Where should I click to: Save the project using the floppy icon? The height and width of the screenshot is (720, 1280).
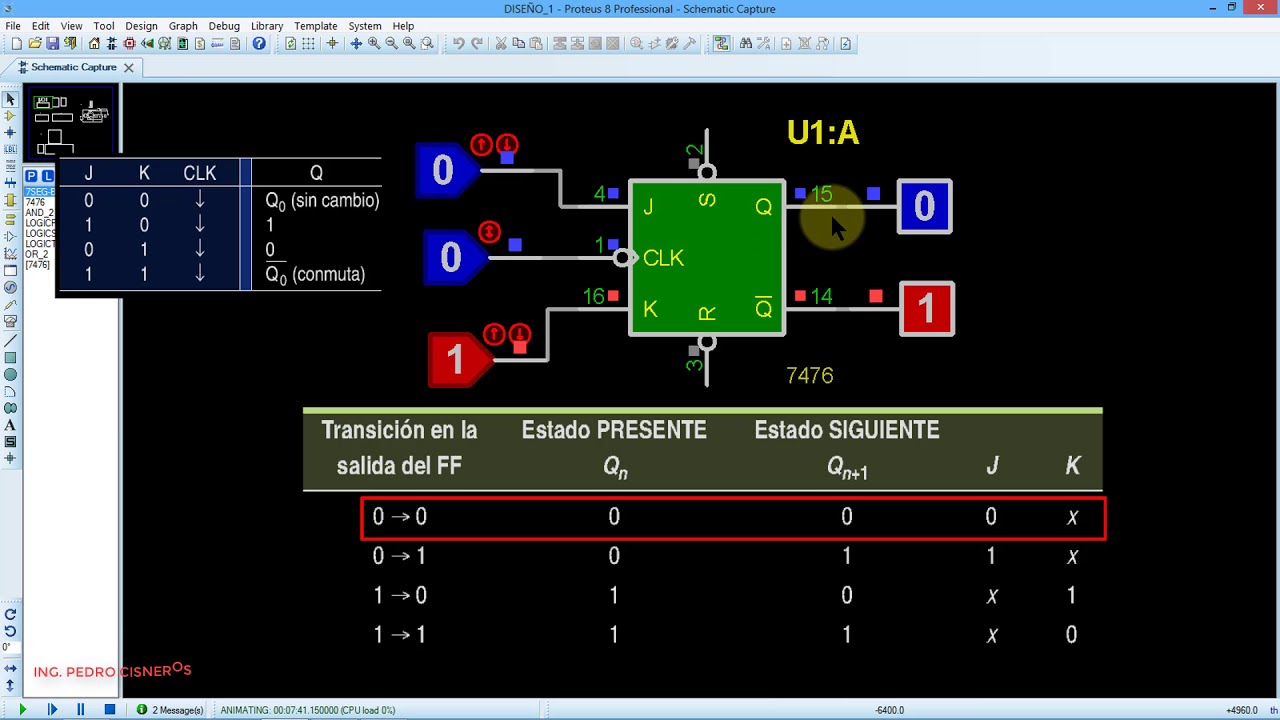[x=52, y=44]
